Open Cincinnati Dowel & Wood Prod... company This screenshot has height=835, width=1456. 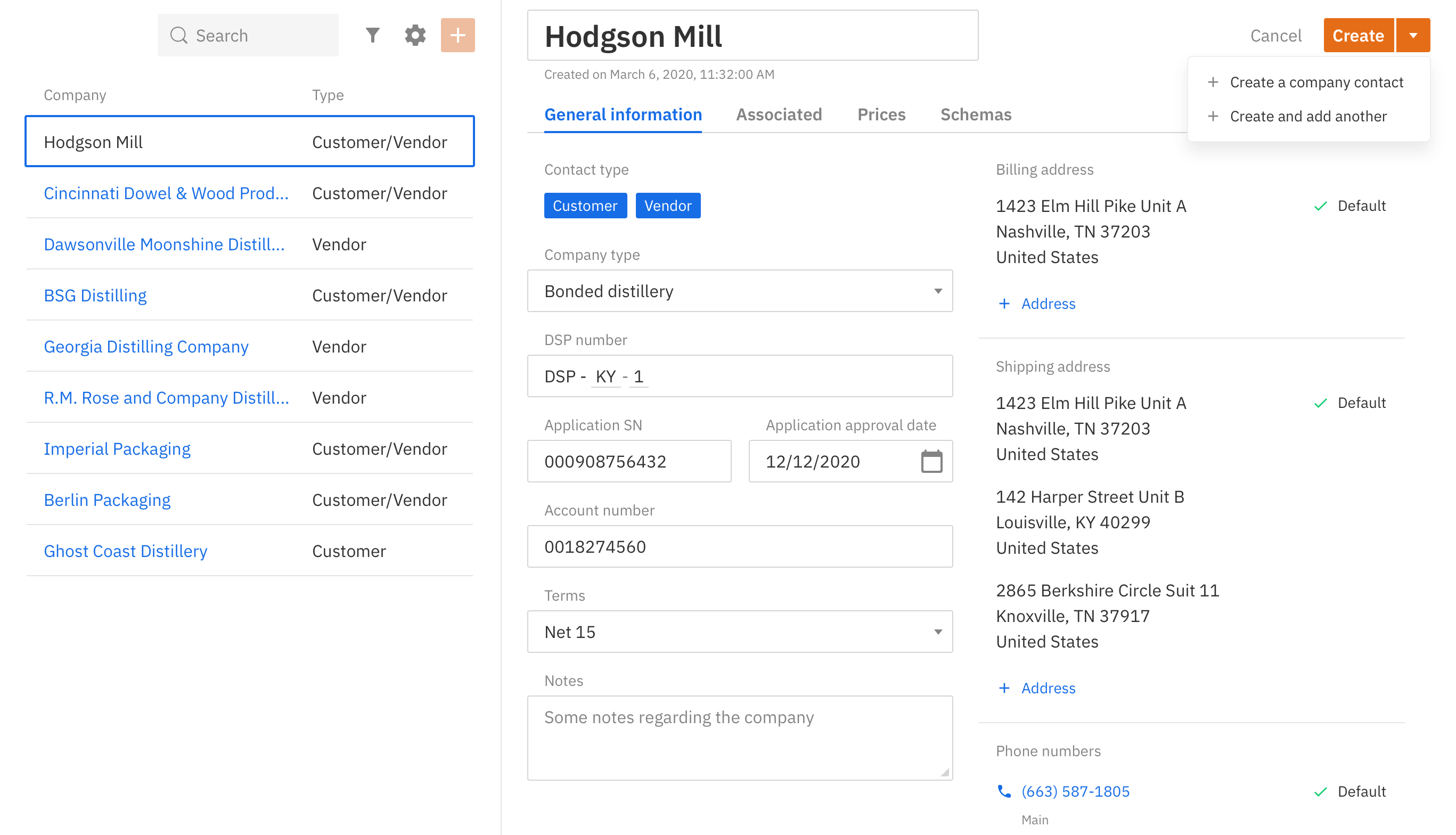point(166,193)
